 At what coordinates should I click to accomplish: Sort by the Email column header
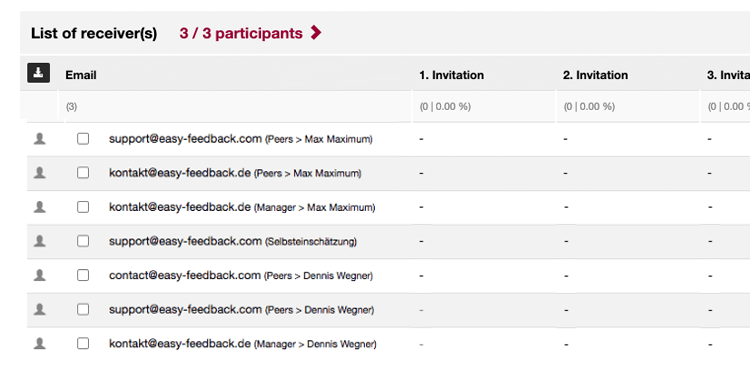pos(81,75)
